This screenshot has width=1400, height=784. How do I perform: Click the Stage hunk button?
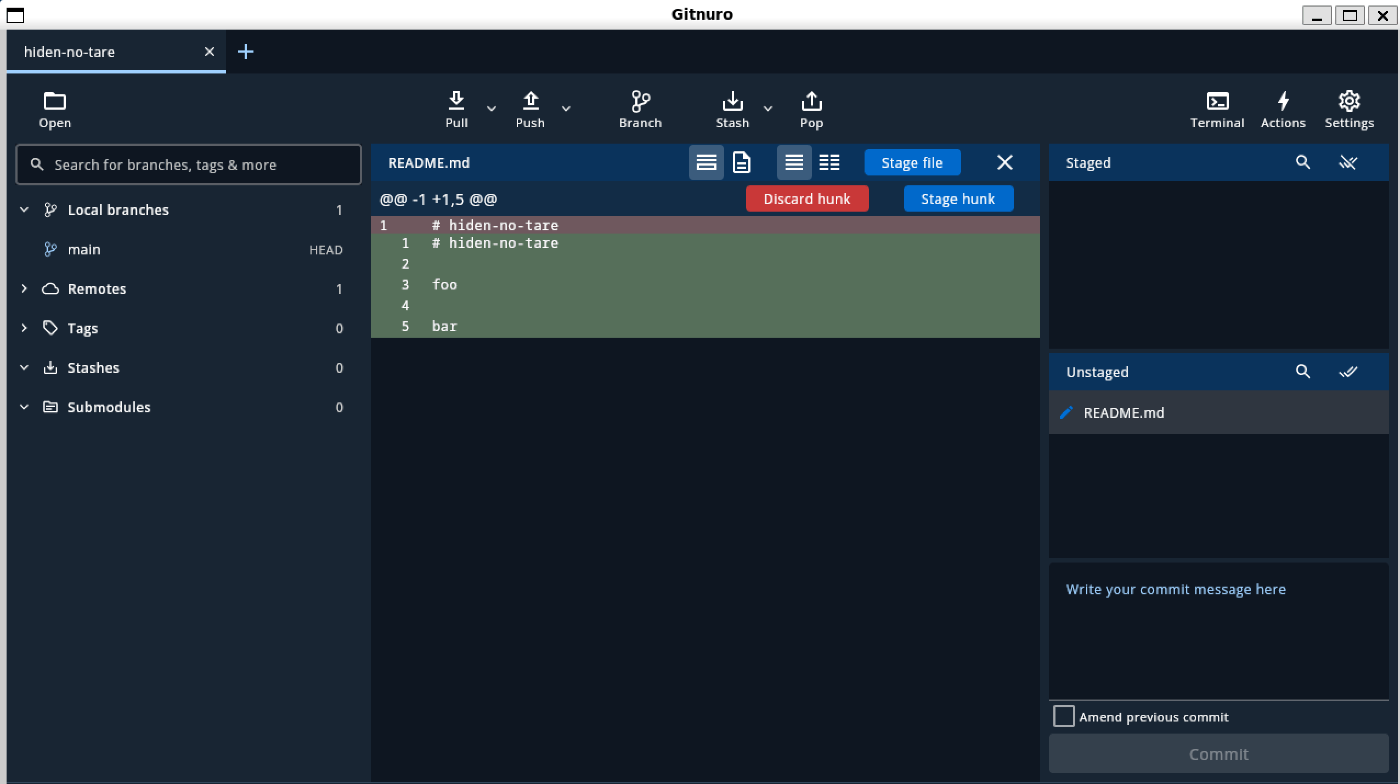point(958,199)
